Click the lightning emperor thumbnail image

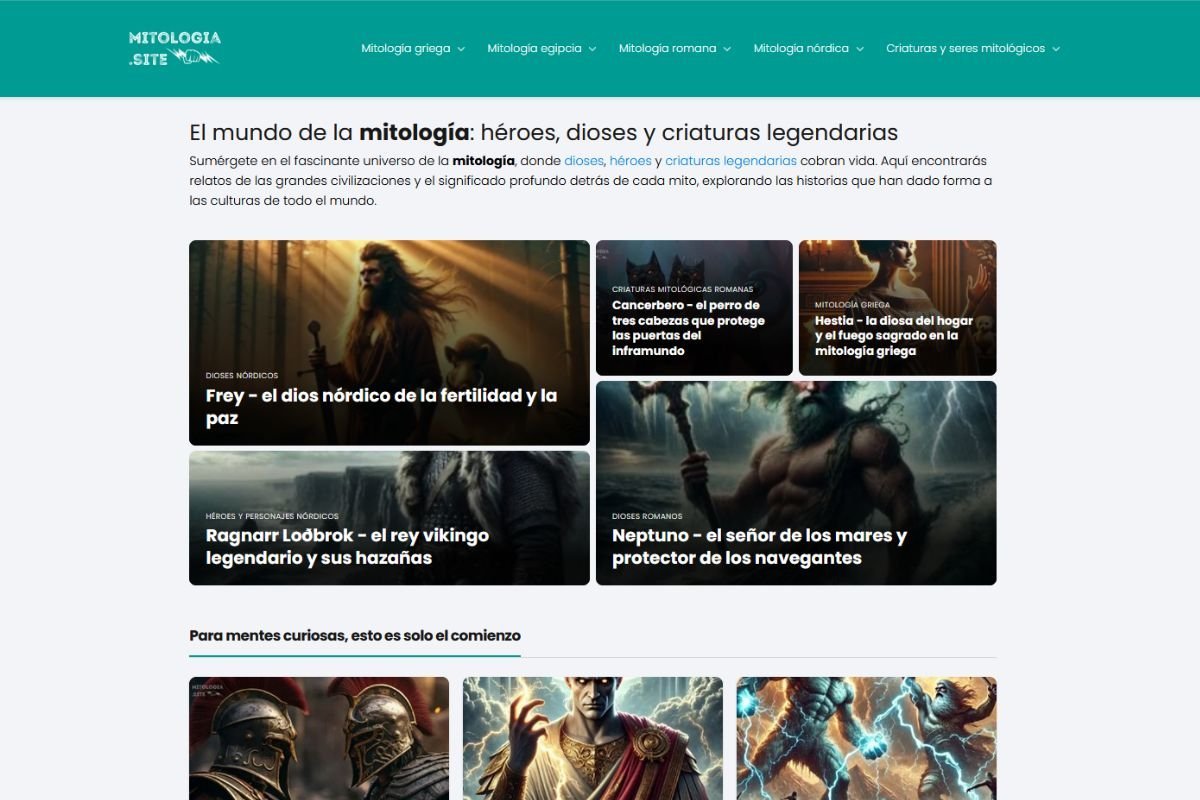(x=591, y=739)
